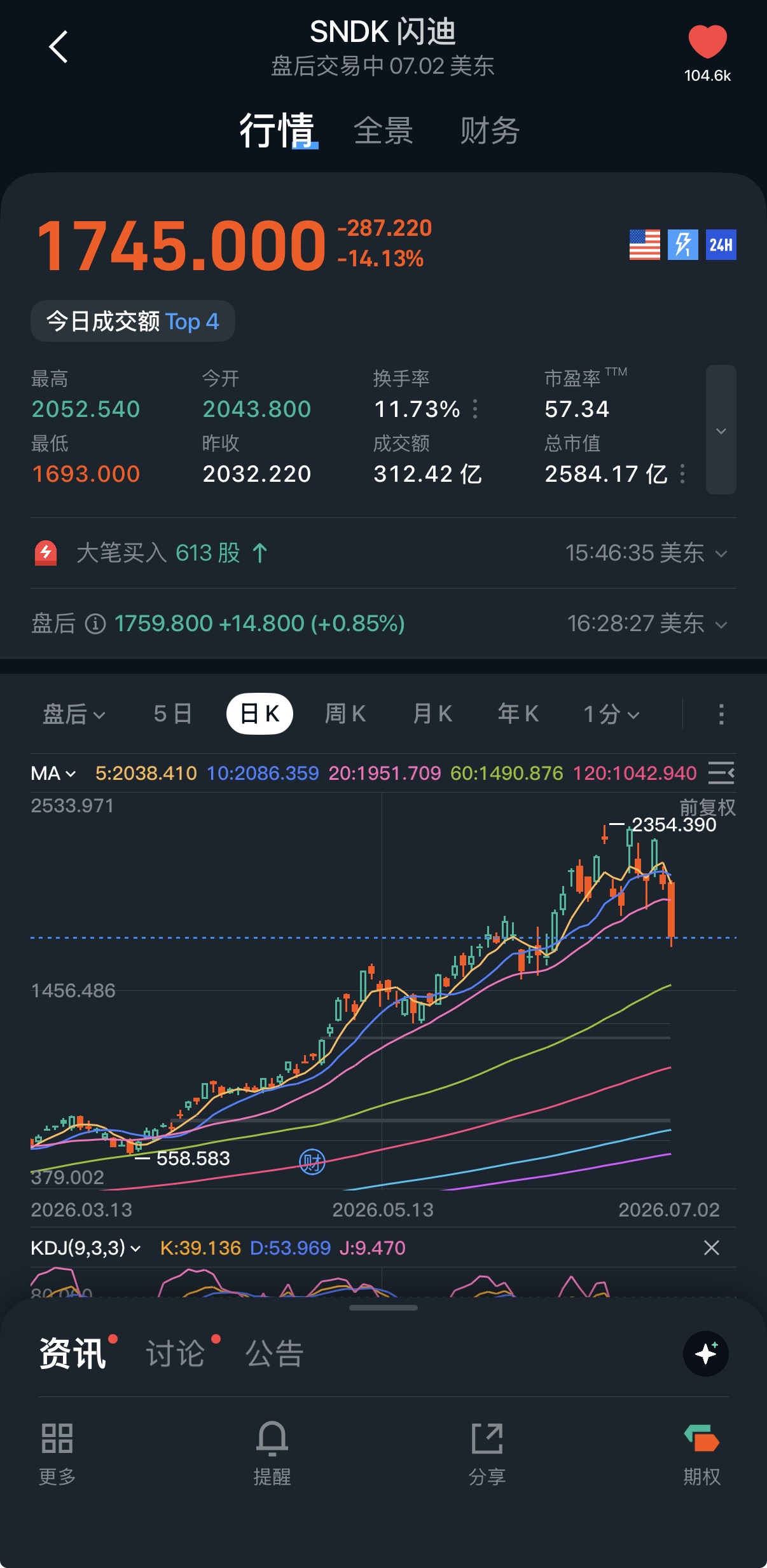Tap the blue lightning badge icon
The width and height of the screenshot is (767, 1568).
(x=683, y=245)
